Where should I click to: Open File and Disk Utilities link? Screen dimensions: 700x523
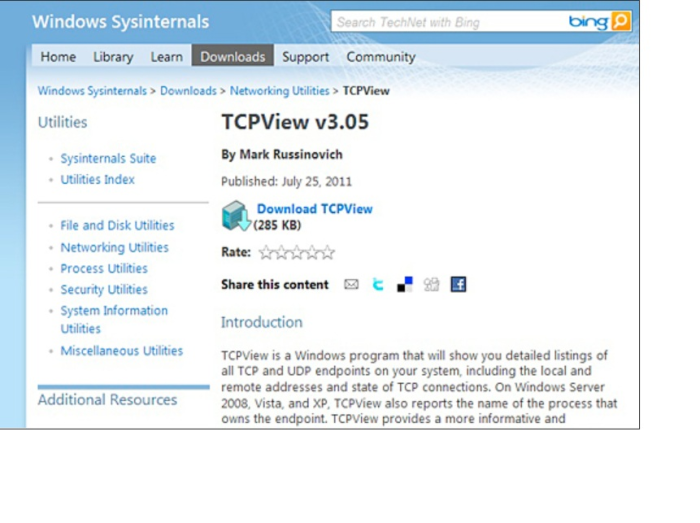117,225
